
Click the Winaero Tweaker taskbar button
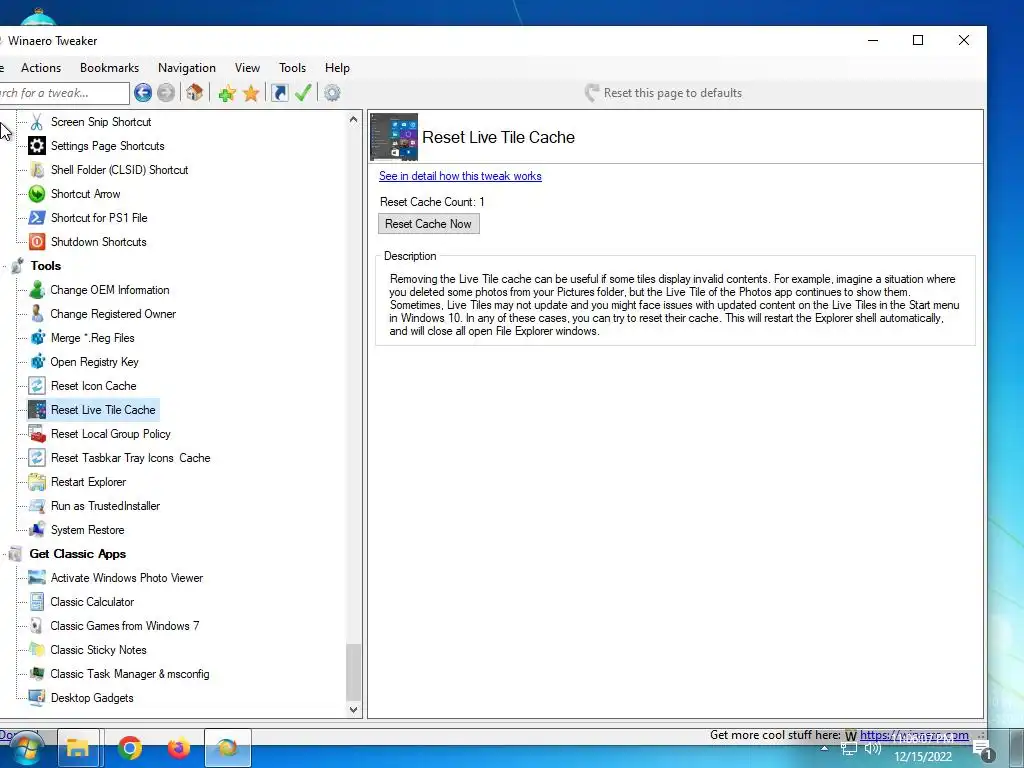tap(227, 748)
